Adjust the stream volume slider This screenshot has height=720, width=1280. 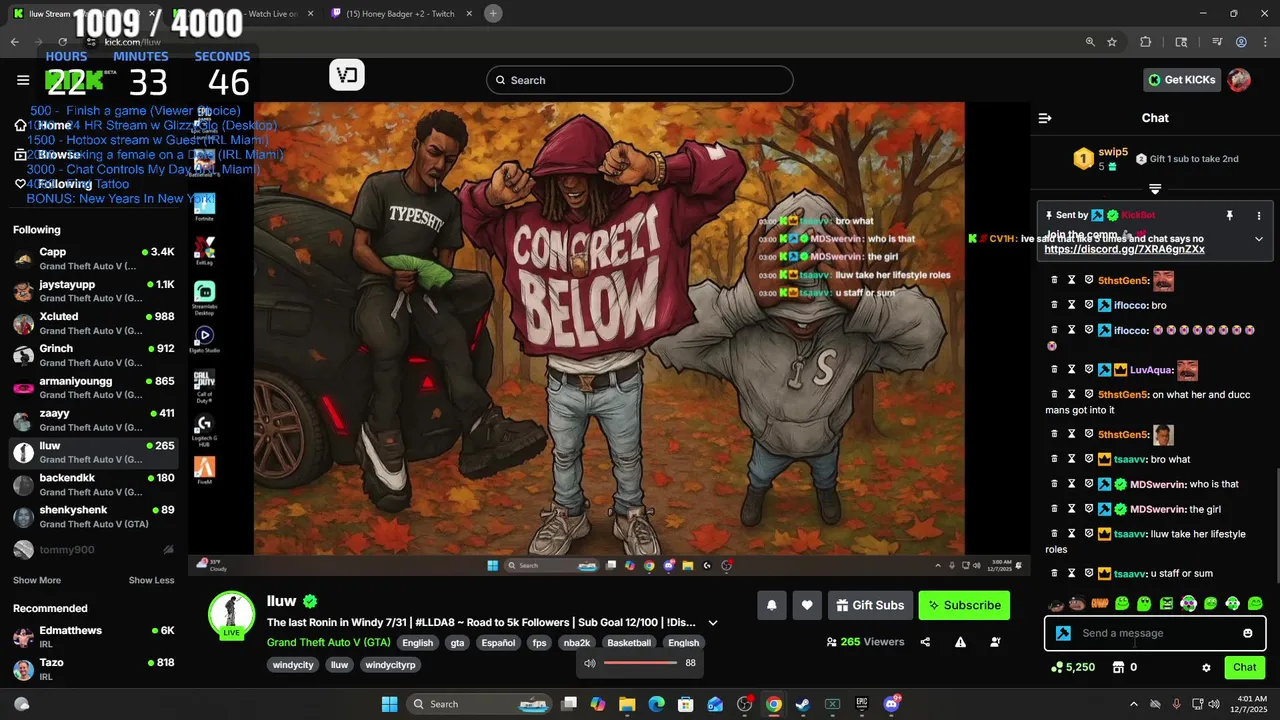coord(641,663)
